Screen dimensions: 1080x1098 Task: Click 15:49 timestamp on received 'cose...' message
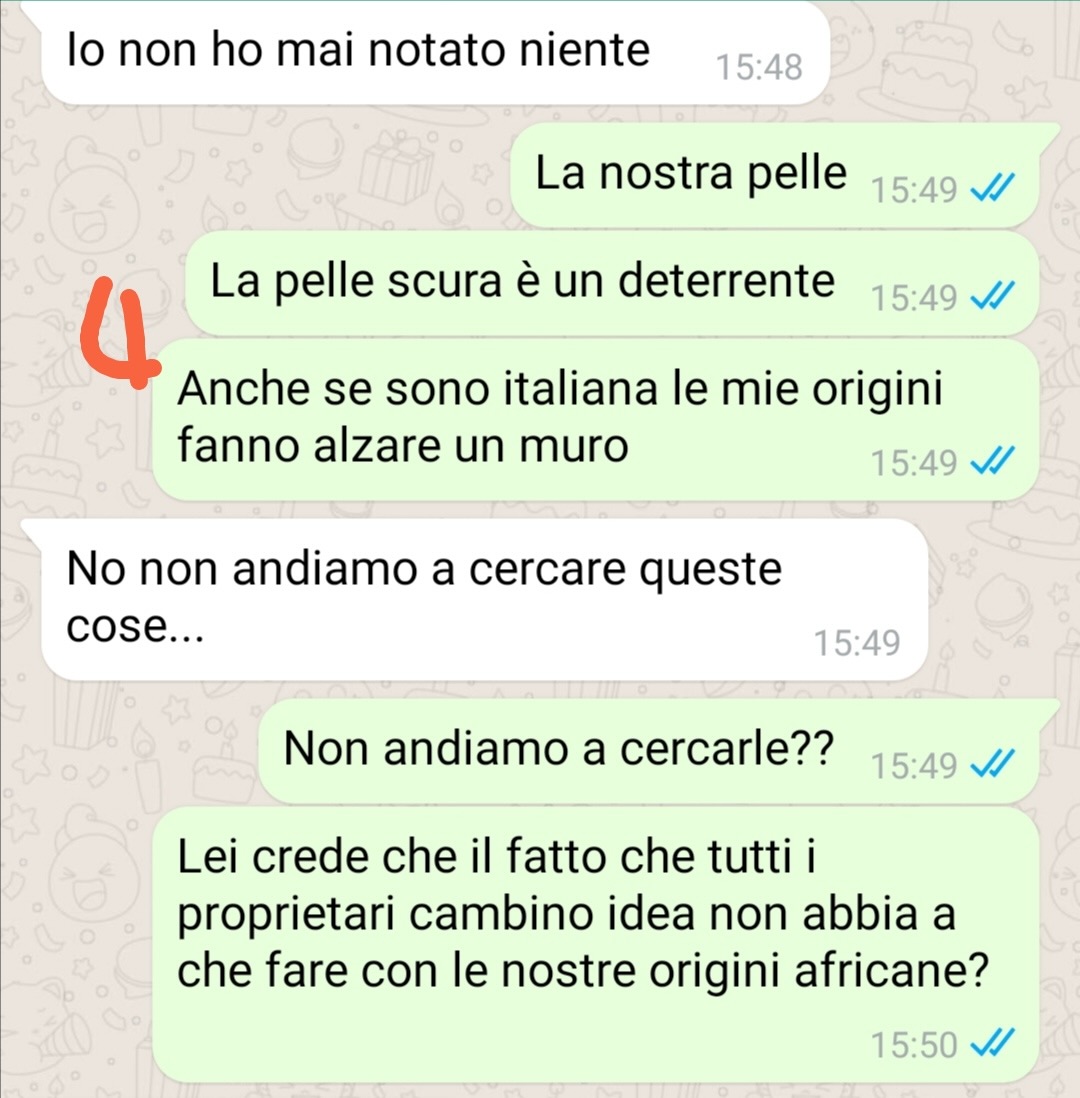pyautogui.click(x=857, y=642)
